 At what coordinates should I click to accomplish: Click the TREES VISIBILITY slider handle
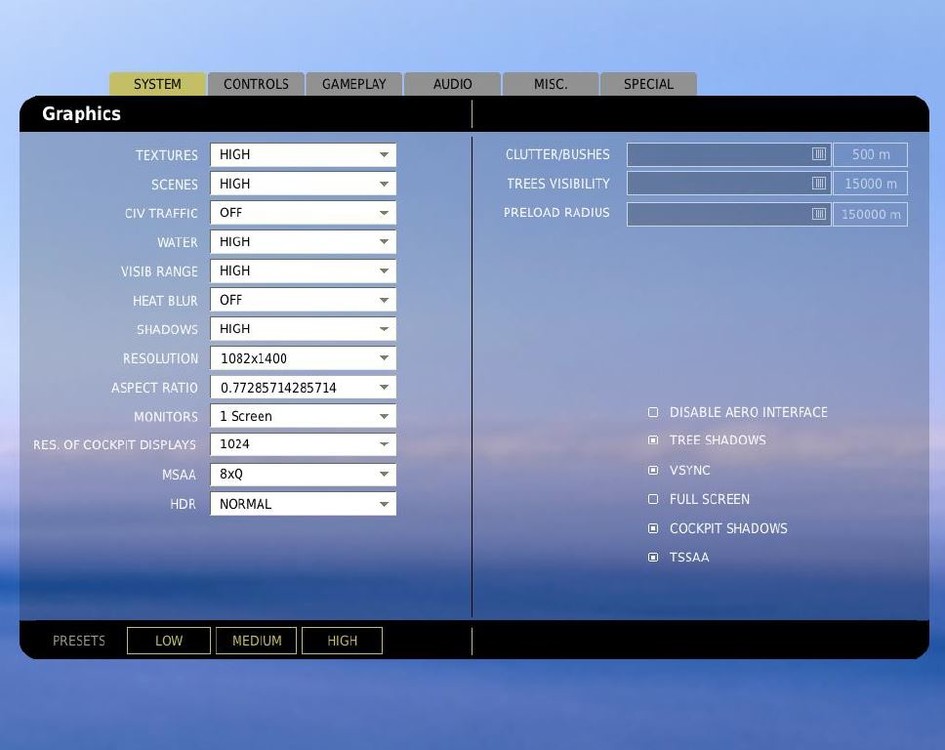(818, 183)
